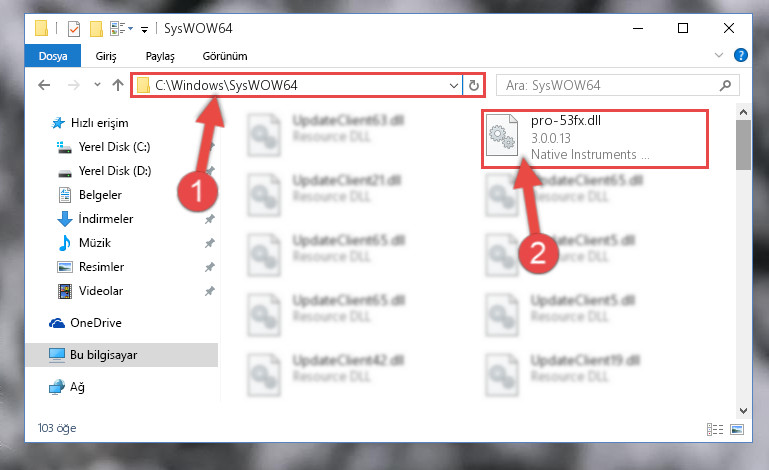Viewport: 769px width, 470px height.
Task: Click the vertical scrollbar down arrow
Action: click(743, 411)
